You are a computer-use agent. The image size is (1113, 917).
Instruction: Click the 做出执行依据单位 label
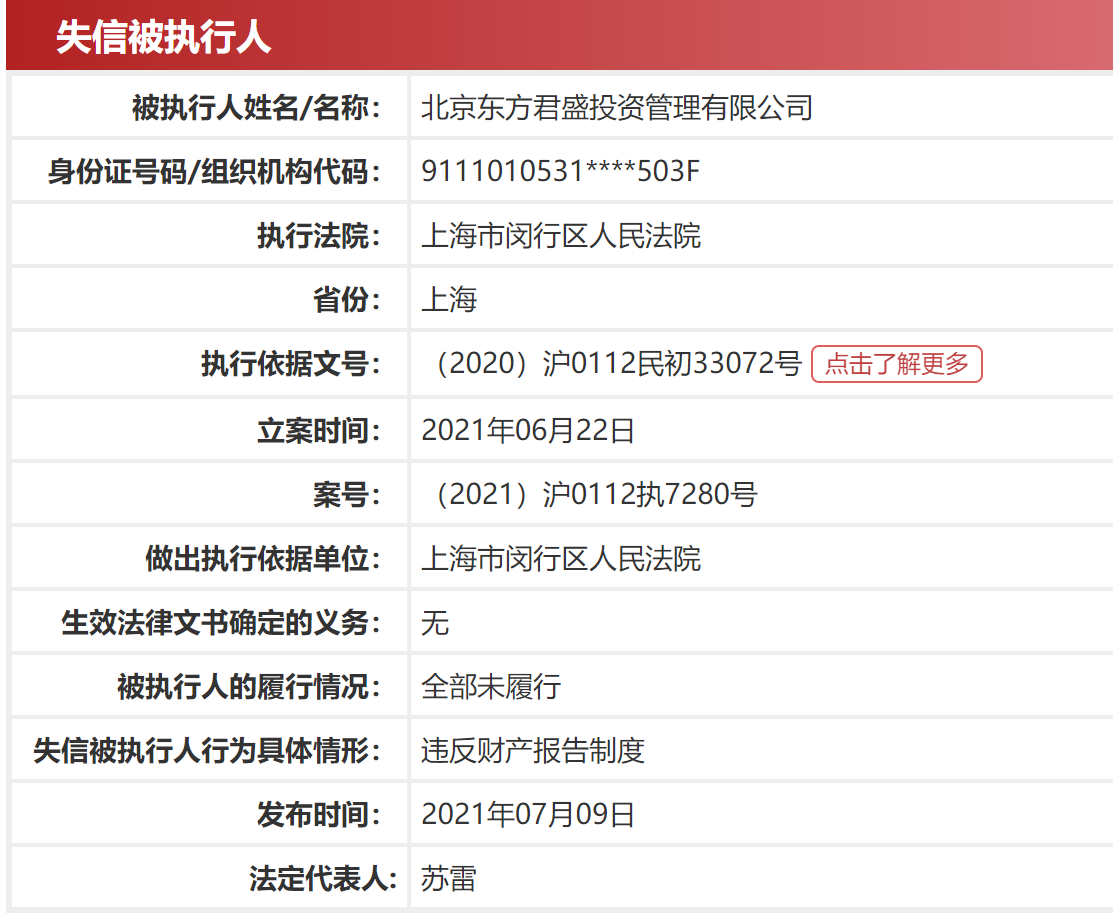point(263,559)
